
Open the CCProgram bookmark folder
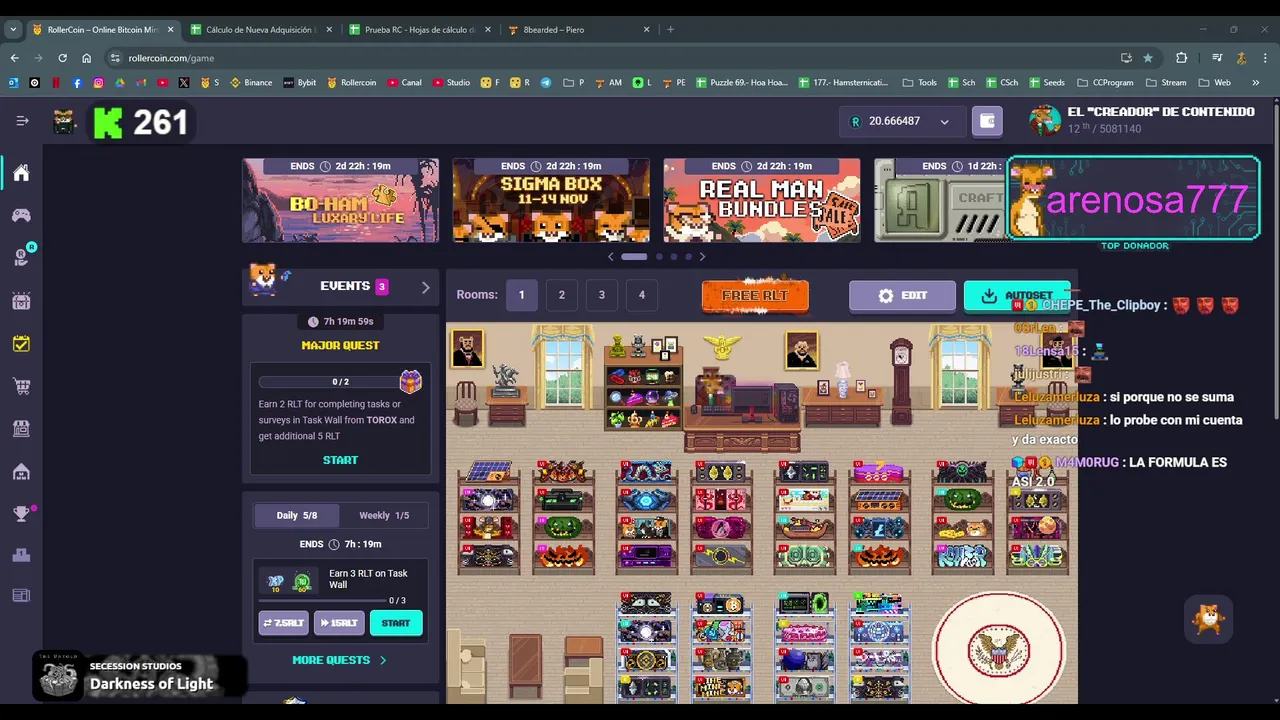[1105, 82]
